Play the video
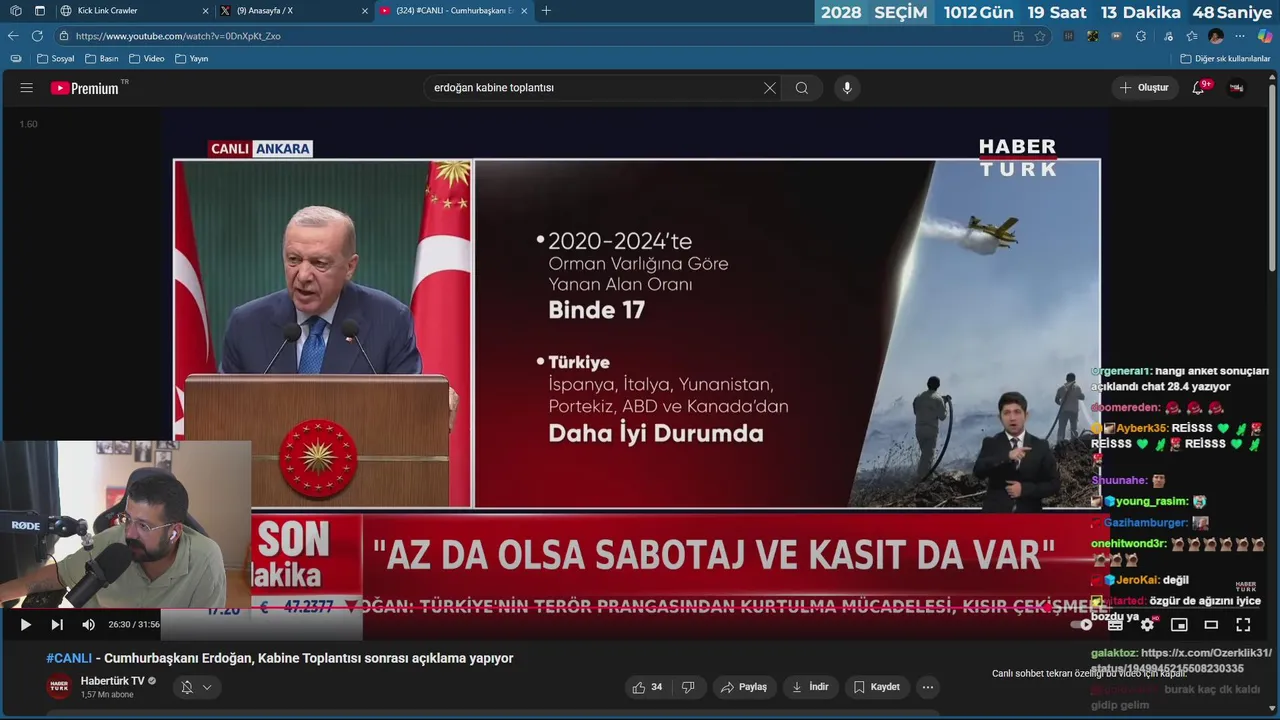Viewport: 1280px width, 720px height. tap(25, 625)
